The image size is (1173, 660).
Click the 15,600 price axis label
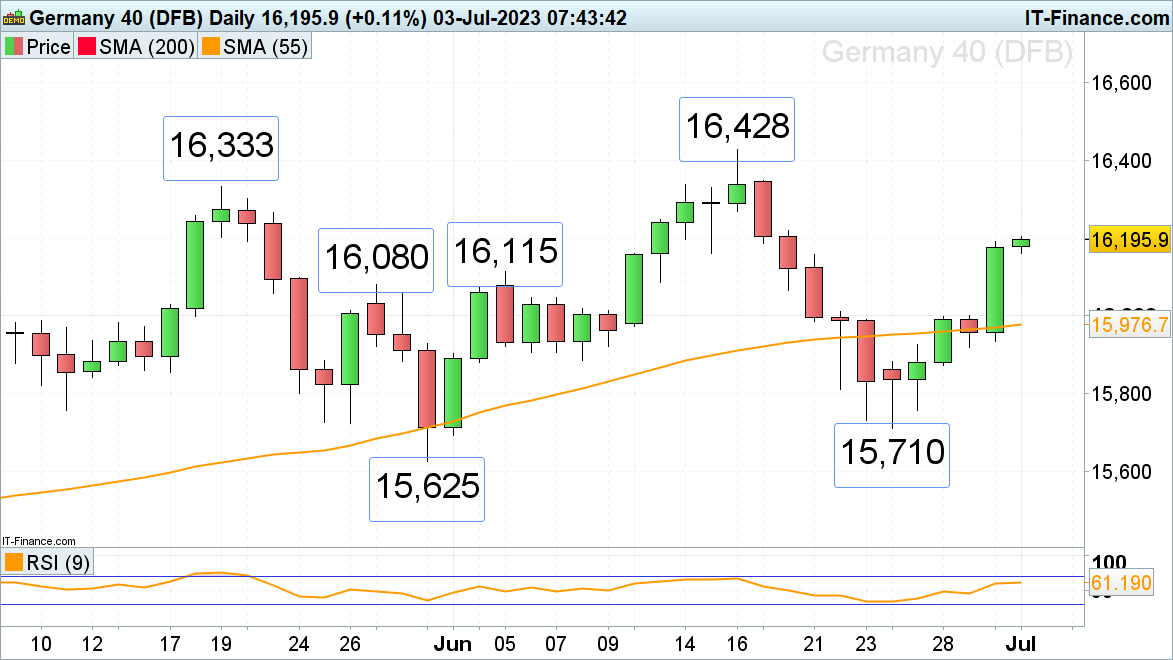[1121, 471]
